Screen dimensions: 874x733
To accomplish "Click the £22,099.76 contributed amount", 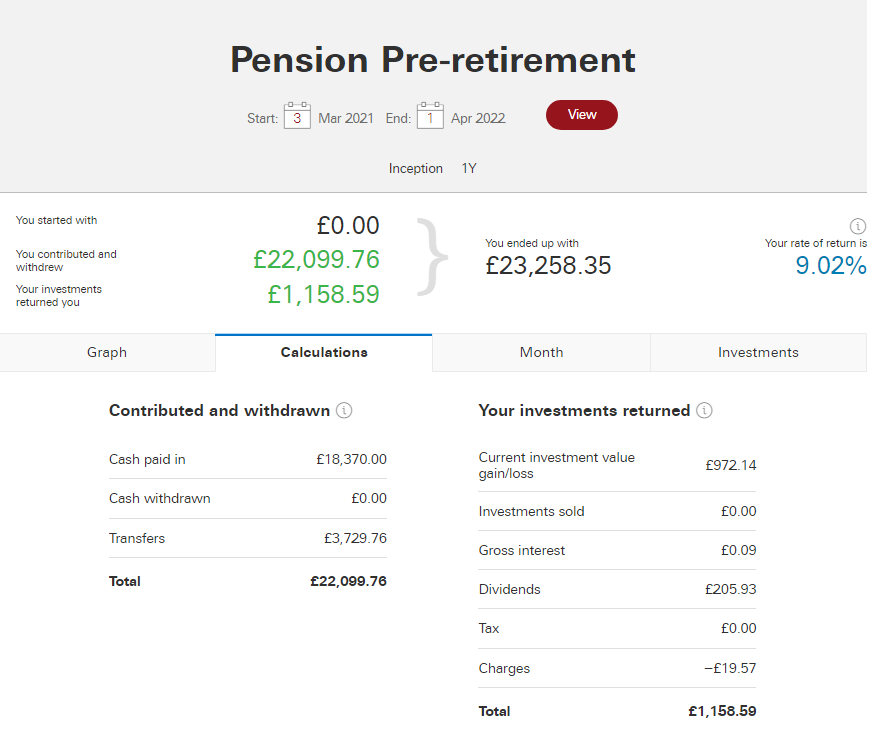I will coord(316,260).
